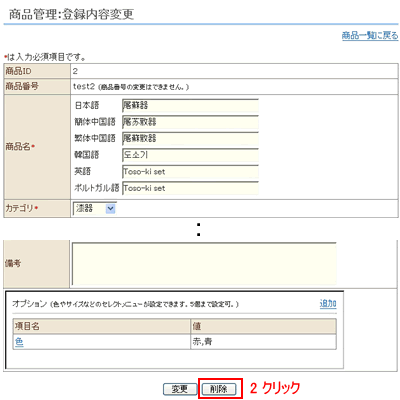This screenshot has height=400, width=400.
Task: Click the 英語 Toso-ki set field
Action: point(190,172)
